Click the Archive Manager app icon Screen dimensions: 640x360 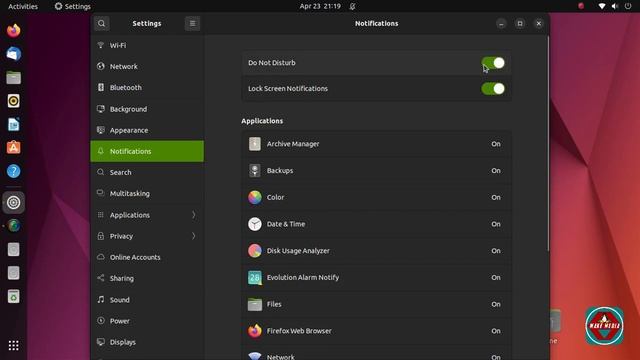255,144
